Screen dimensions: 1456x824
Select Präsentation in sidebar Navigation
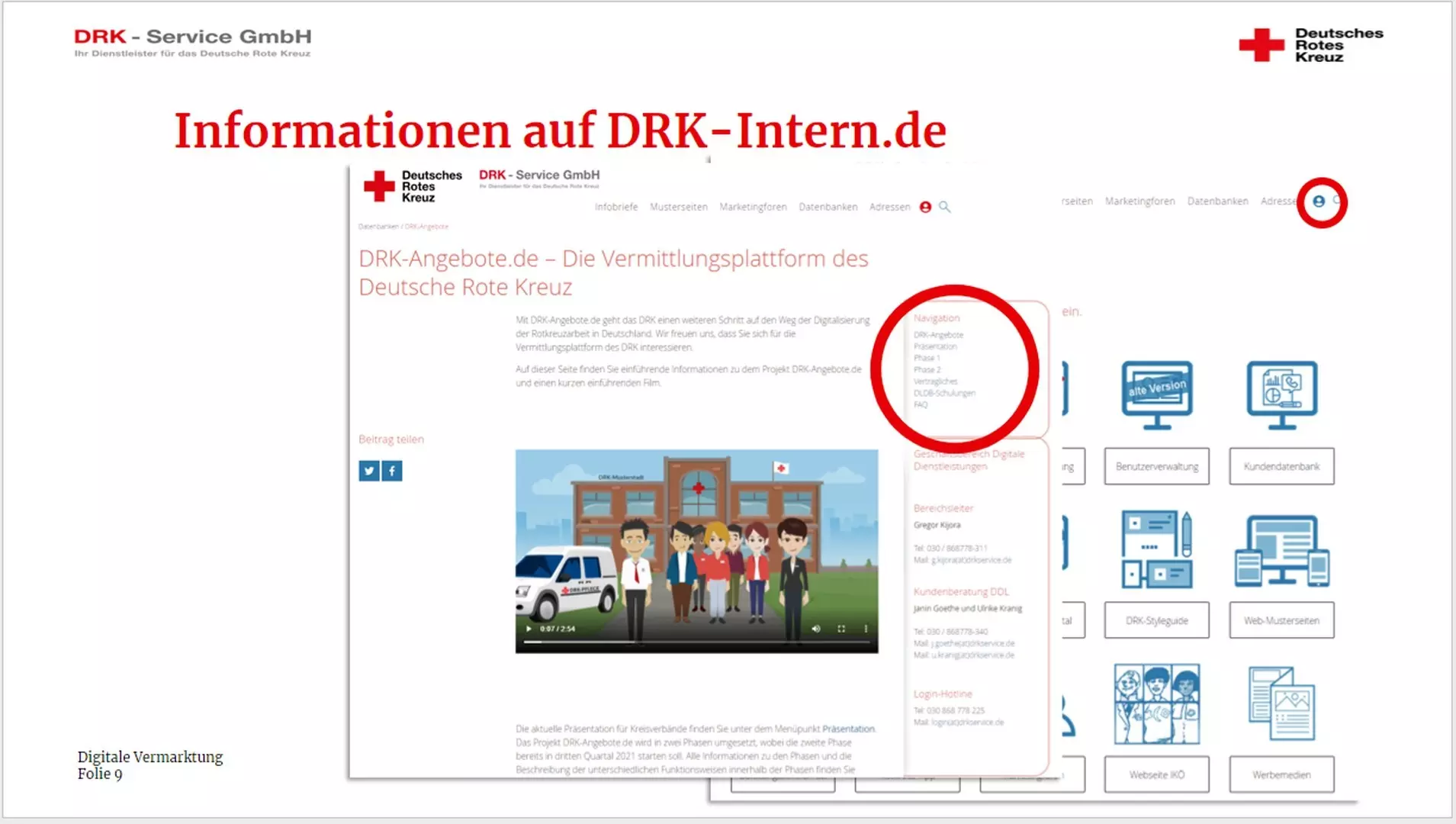pos(935,346)
